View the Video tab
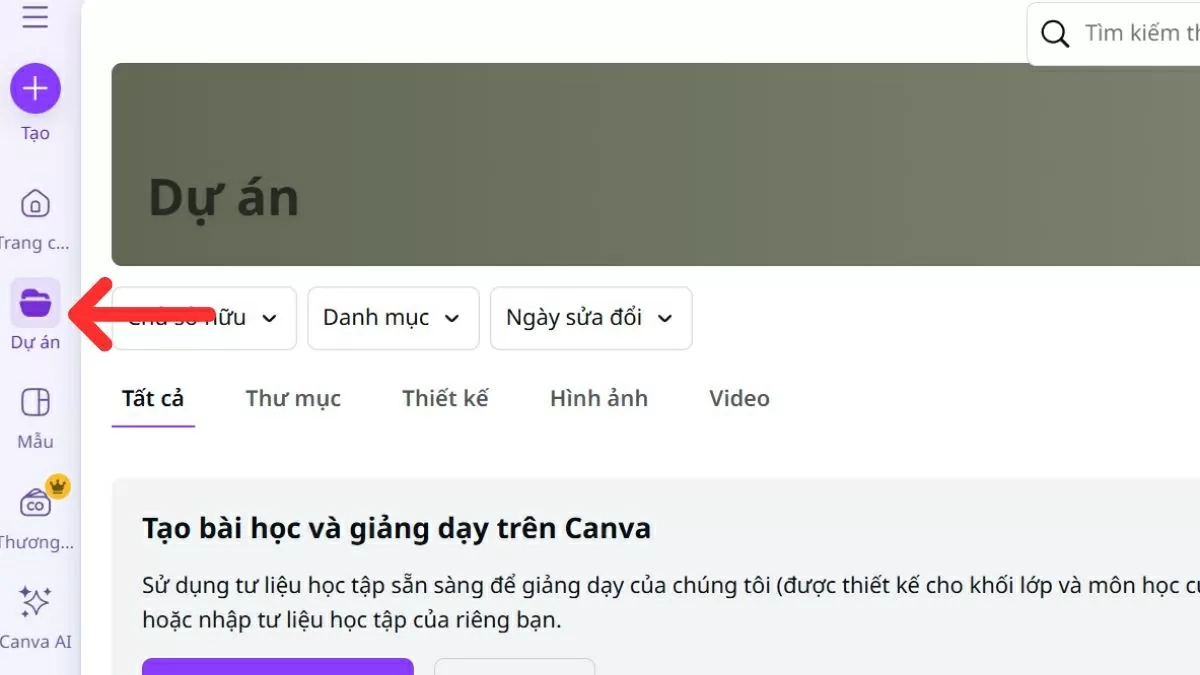 click(x=738, y=398)
